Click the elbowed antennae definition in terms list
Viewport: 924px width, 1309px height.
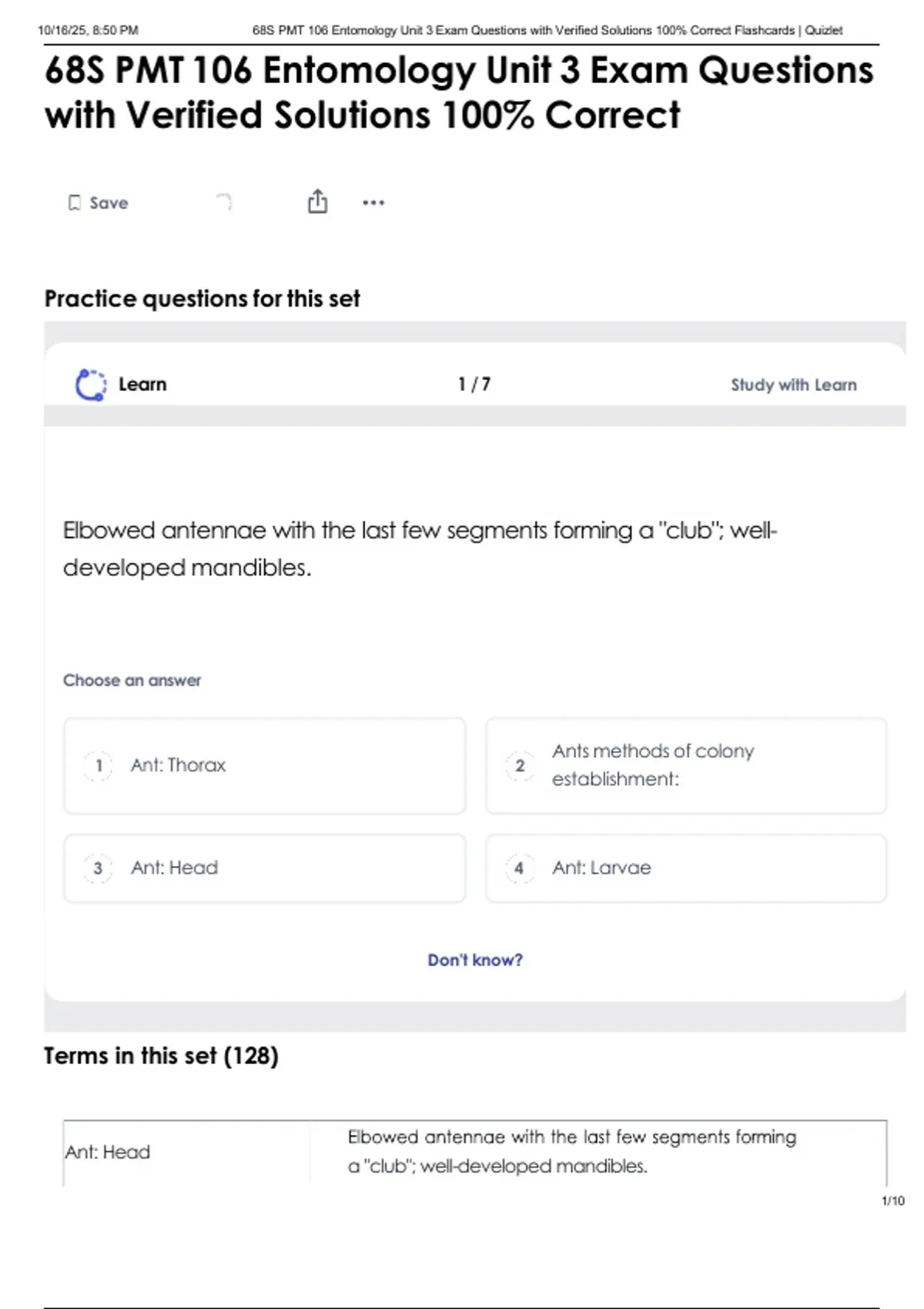tap(571, 1151)
